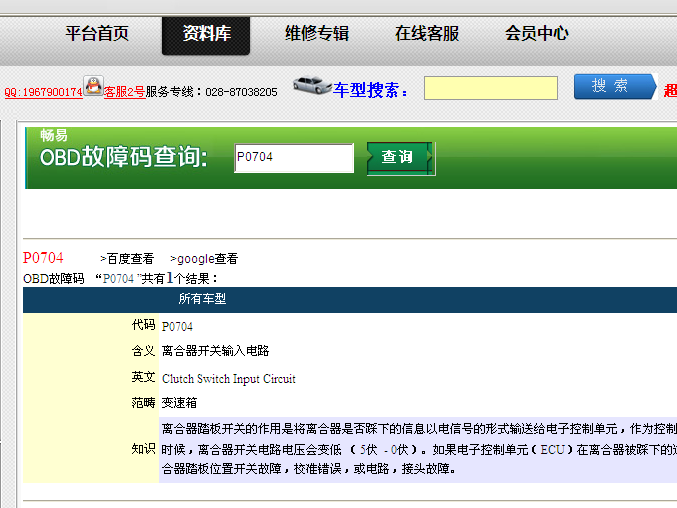Focus the OBD fault code input containing P0704
Image resolution: width=677 pixels, height=508 pixels.
[x=294, y=158]
